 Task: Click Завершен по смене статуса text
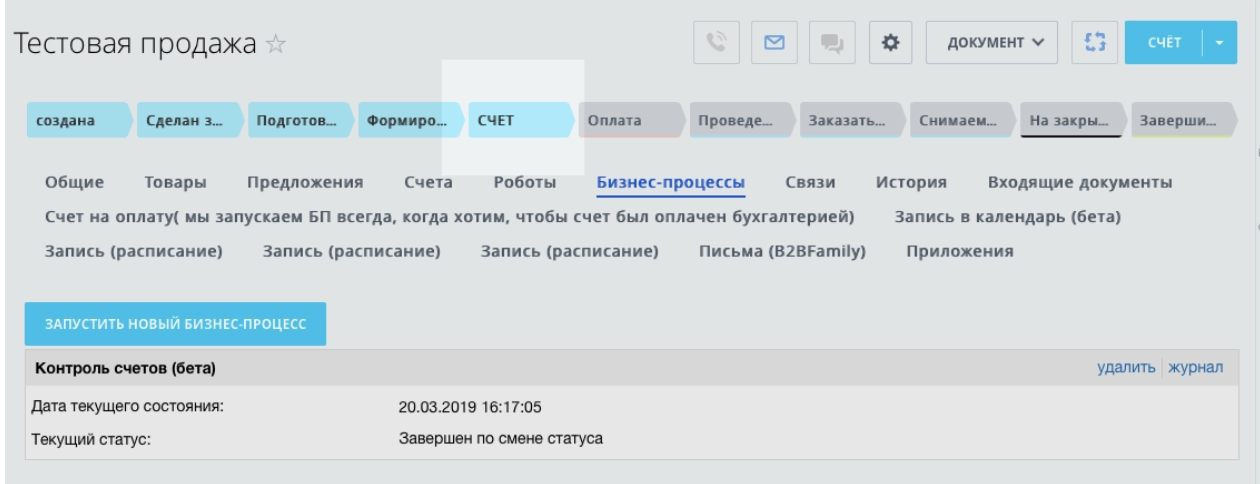(500, 437)
